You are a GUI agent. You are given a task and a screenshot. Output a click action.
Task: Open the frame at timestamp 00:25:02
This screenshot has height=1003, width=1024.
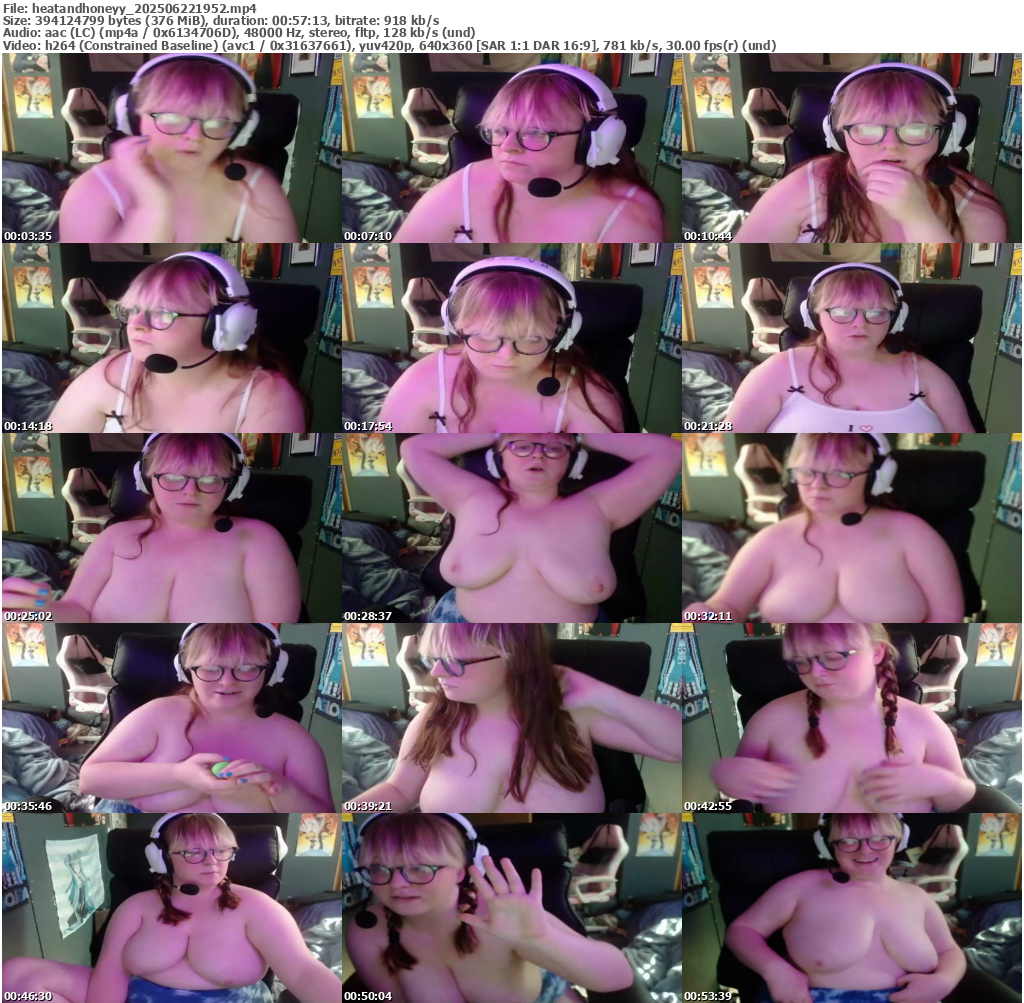point(171,528)
